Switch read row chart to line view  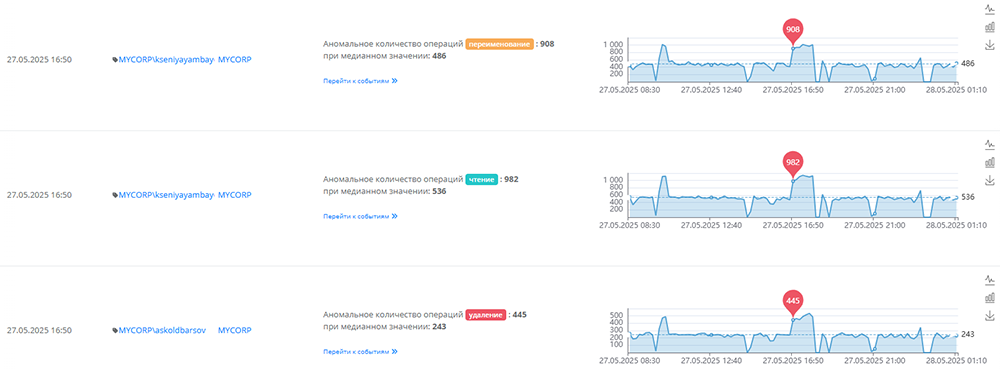990,144
